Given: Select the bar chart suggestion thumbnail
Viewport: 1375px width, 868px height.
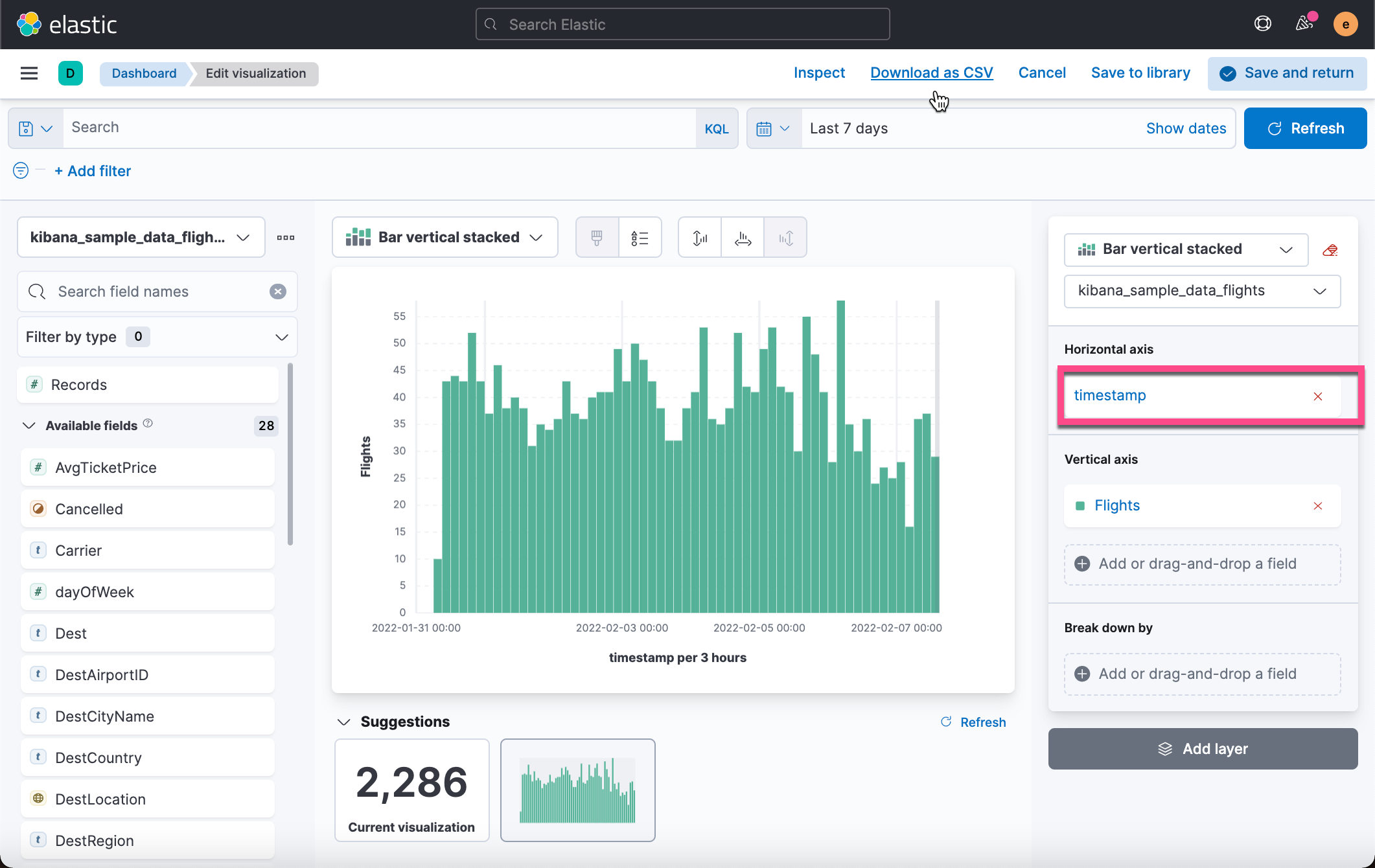Looking at the screenshot, I should 577,790.
